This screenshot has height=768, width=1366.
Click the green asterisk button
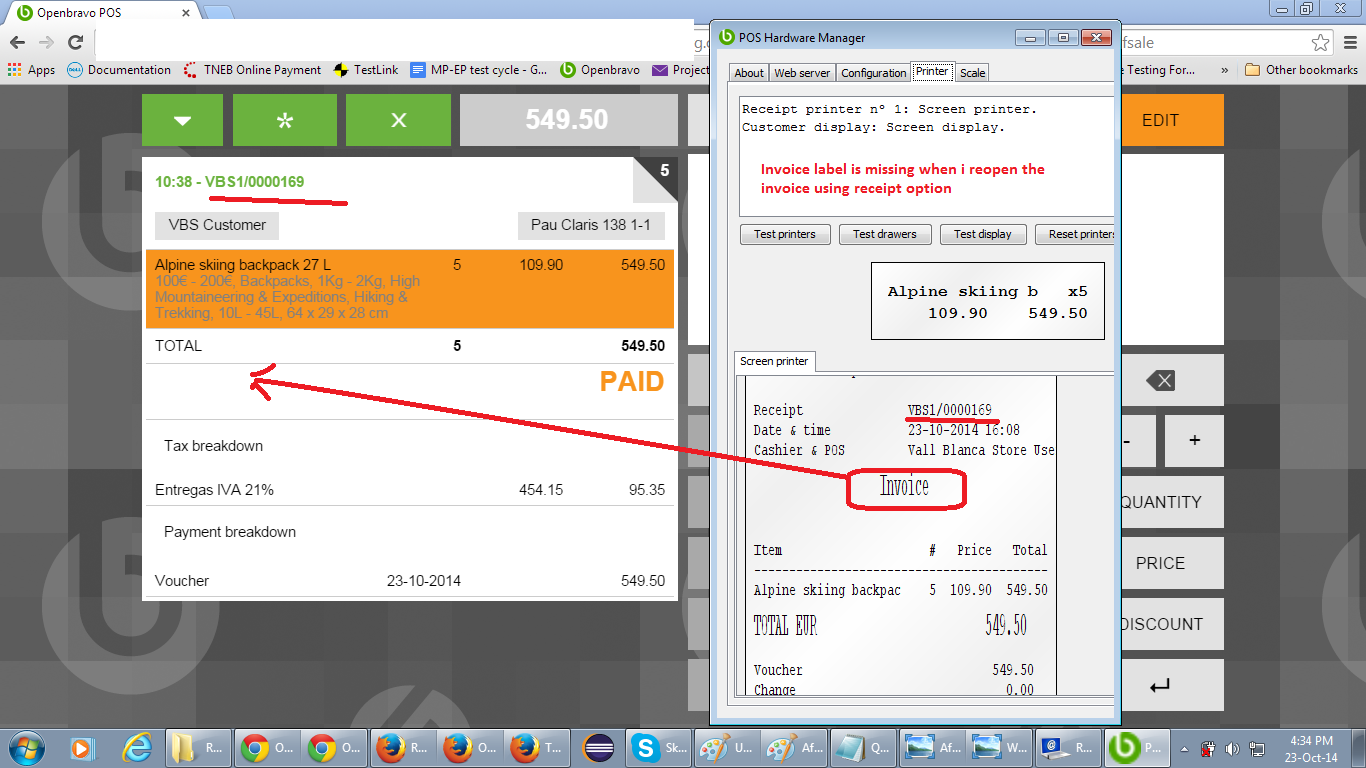pos(285,120)
